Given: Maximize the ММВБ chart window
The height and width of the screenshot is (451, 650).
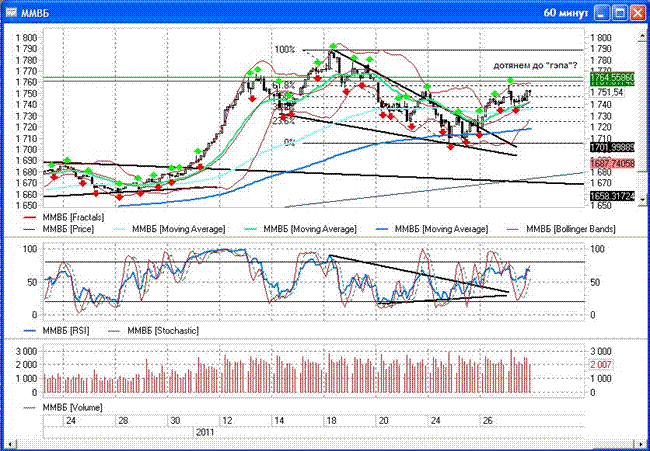Looking at the screenshot, I should tap(620, 13).
